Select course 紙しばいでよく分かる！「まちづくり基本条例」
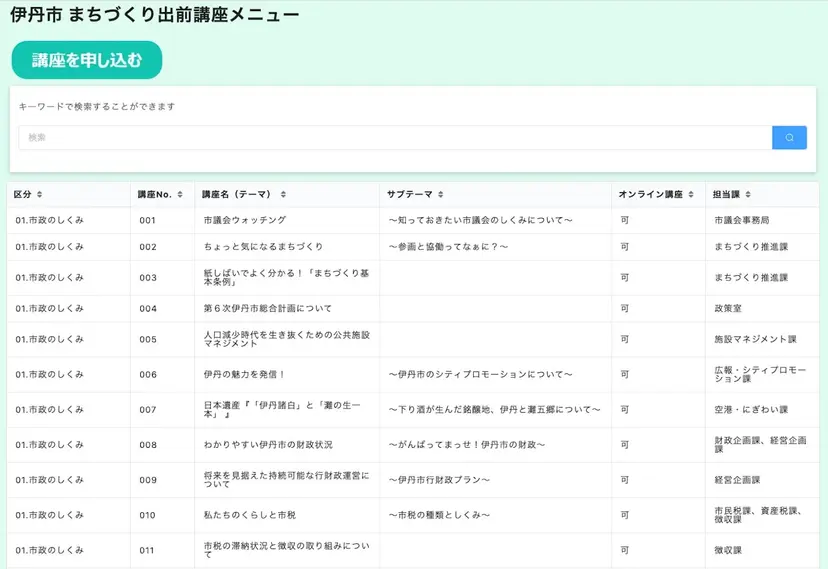This screenshot has height=569, width=828. click(x=286, y=278)
